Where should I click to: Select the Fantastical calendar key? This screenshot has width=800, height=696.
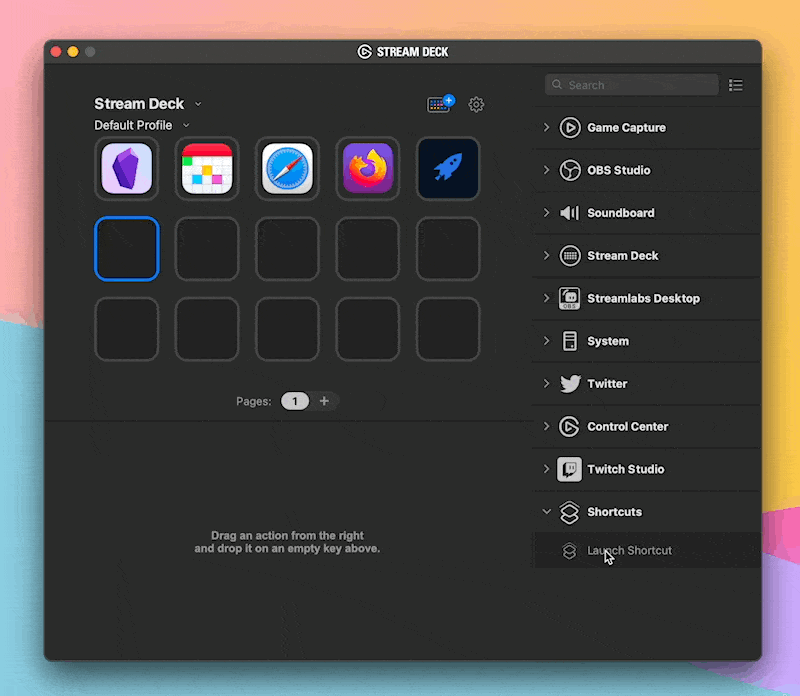(x=207, y=168)
